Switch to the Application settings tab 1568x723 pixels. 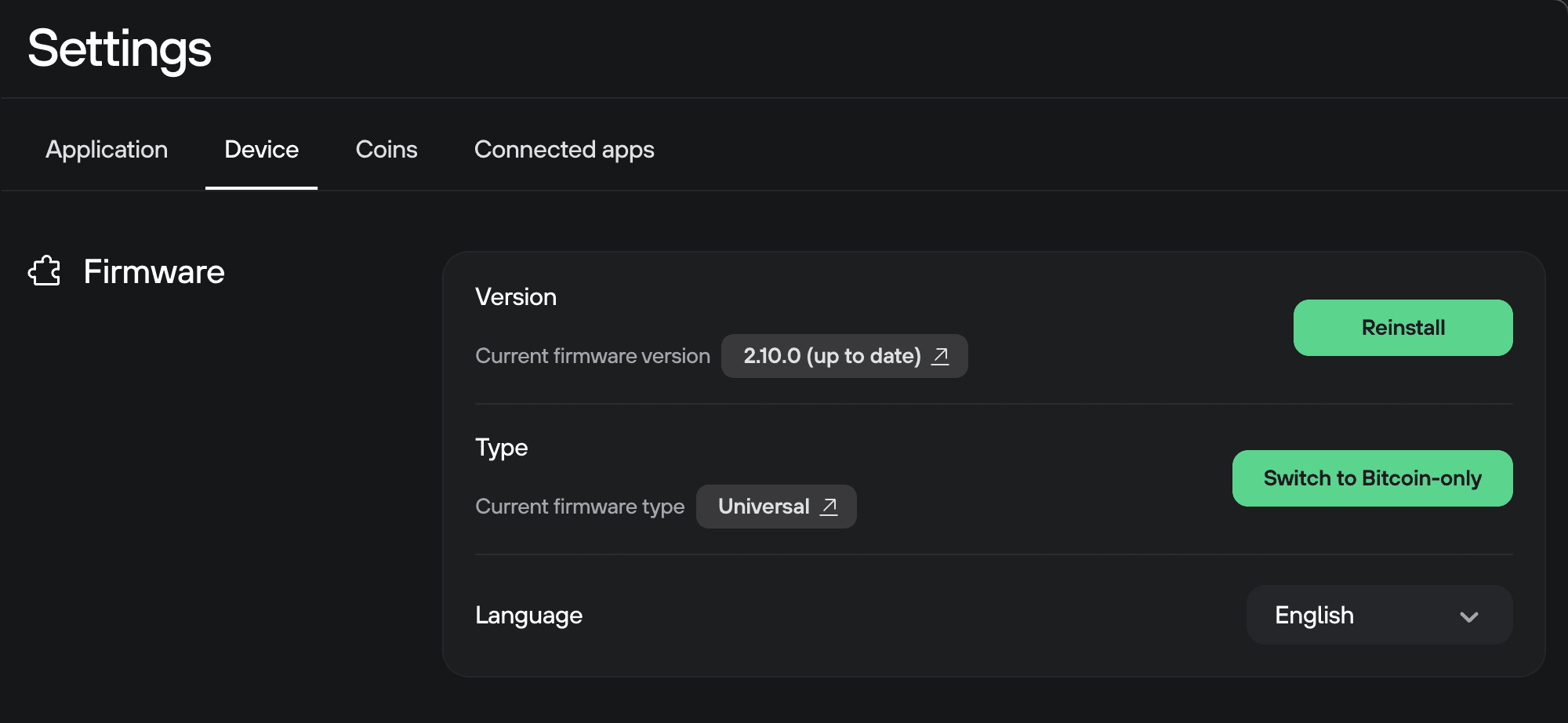[107, 149]
